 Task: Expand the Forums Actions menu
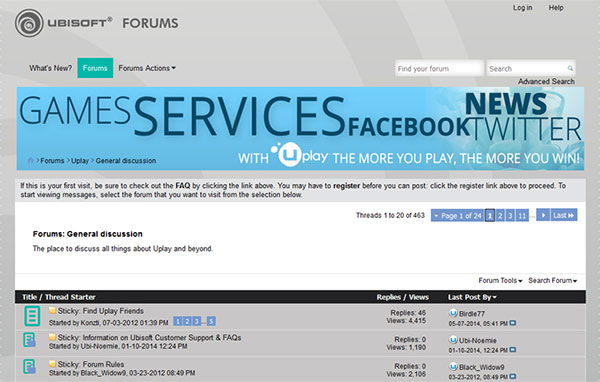coord(147,68)
